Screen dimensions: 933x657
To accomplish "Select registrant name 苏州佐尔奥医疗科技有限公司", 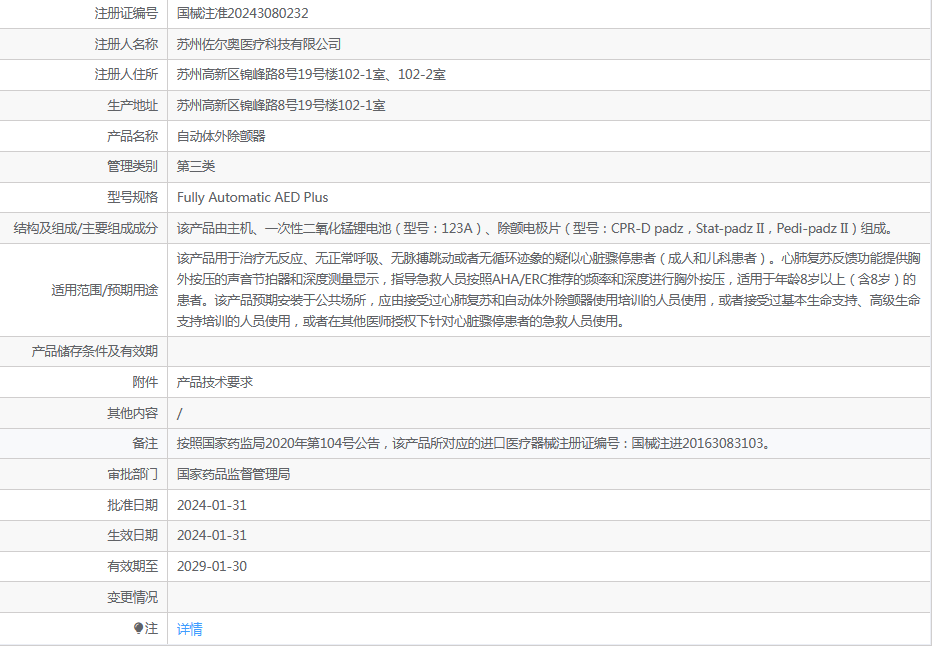I will [x=259, y=44].
